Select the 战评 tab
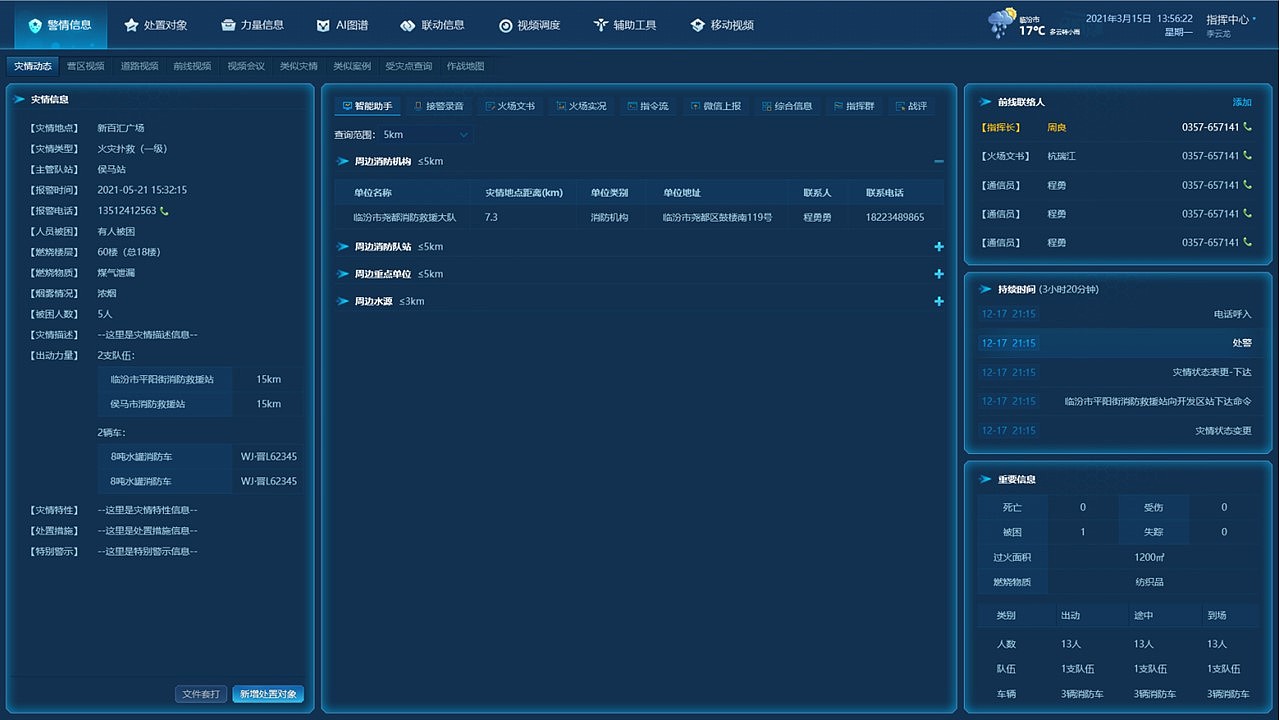This screenshot has width=1280, height=720. [911, 106]
